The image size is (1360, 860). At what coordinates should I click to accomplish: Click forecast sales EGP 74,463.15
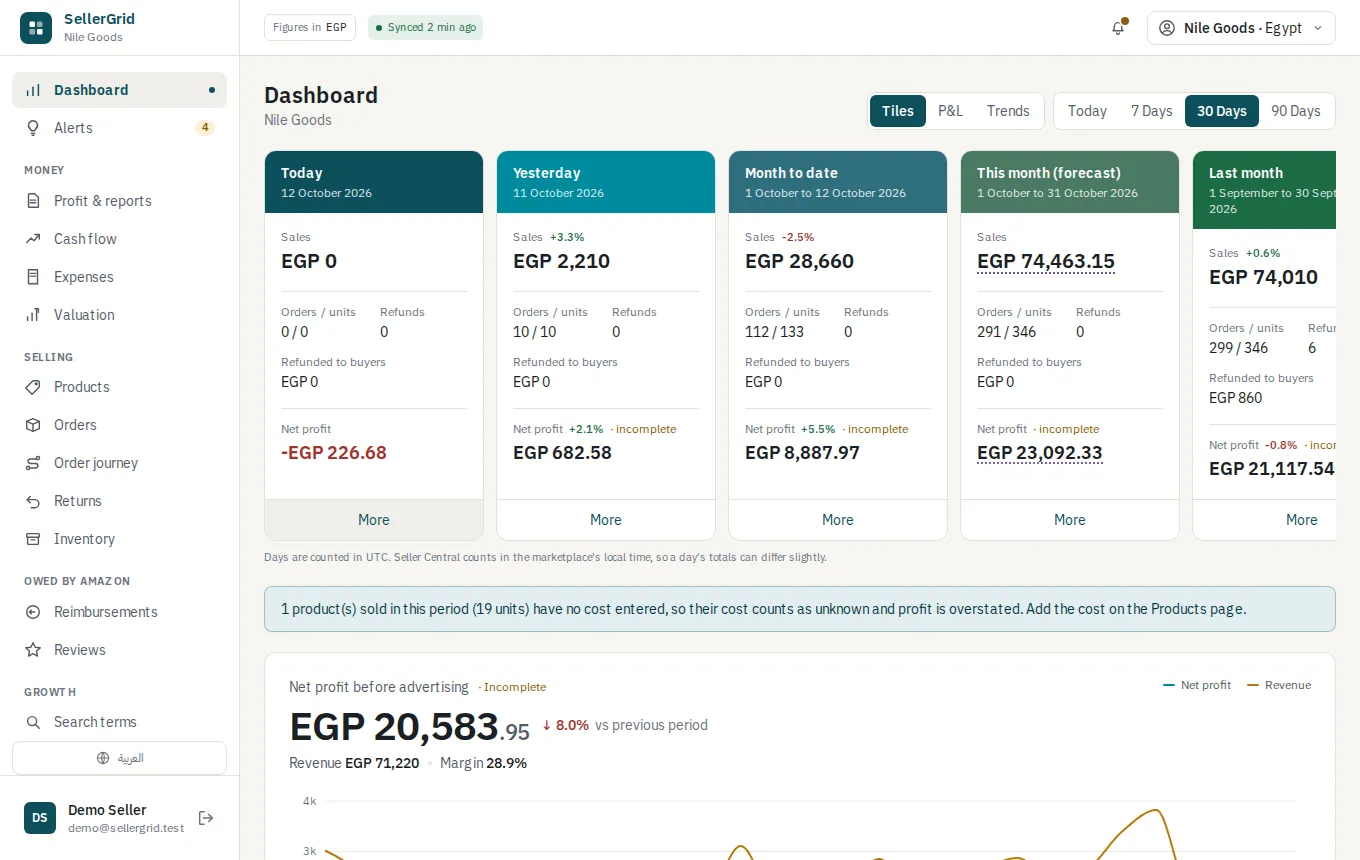click(x=1046, y=262)
